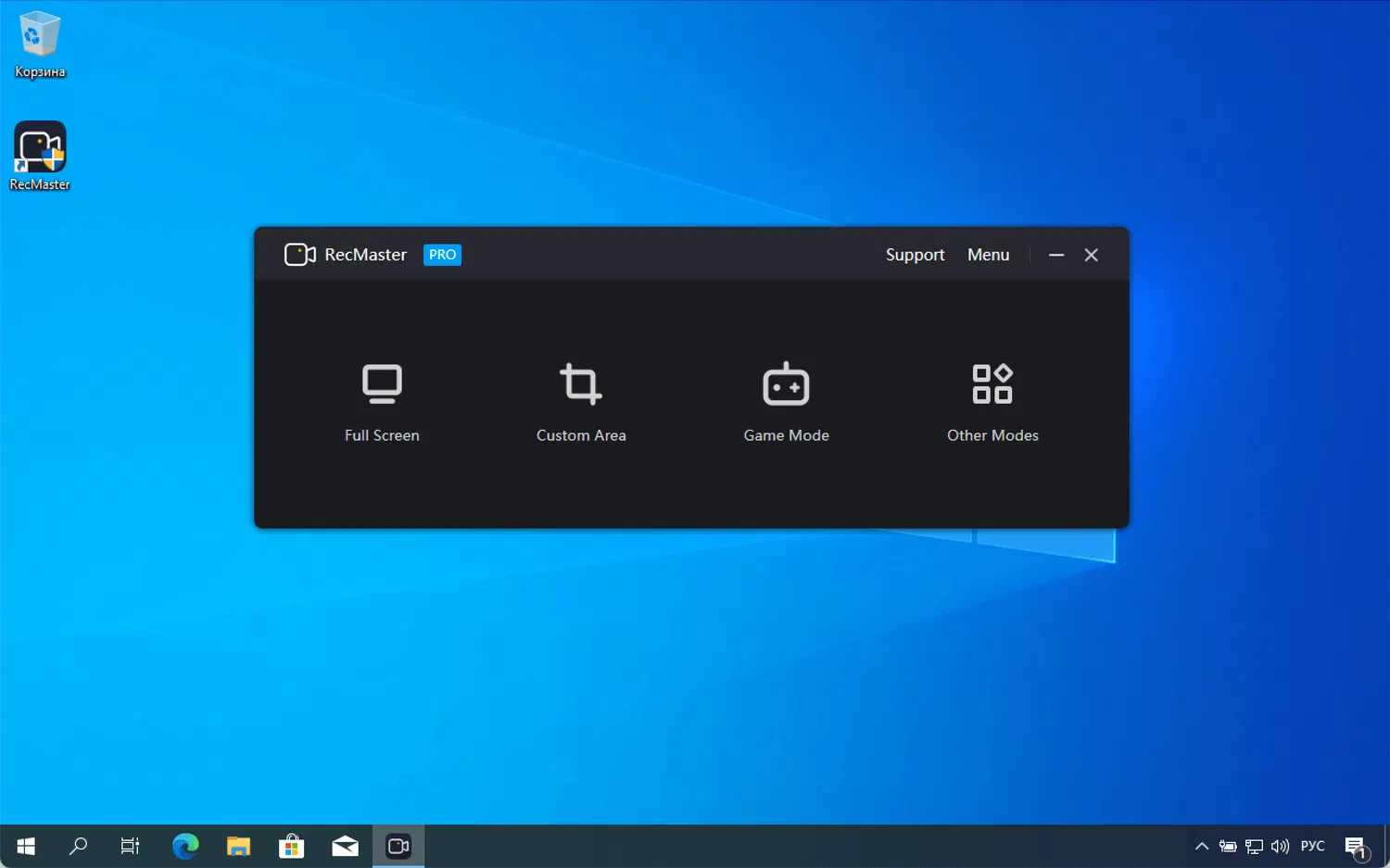Open the Mail app from the taskbar
Viewport: 1390px width, 868px height.
point(344,846)
